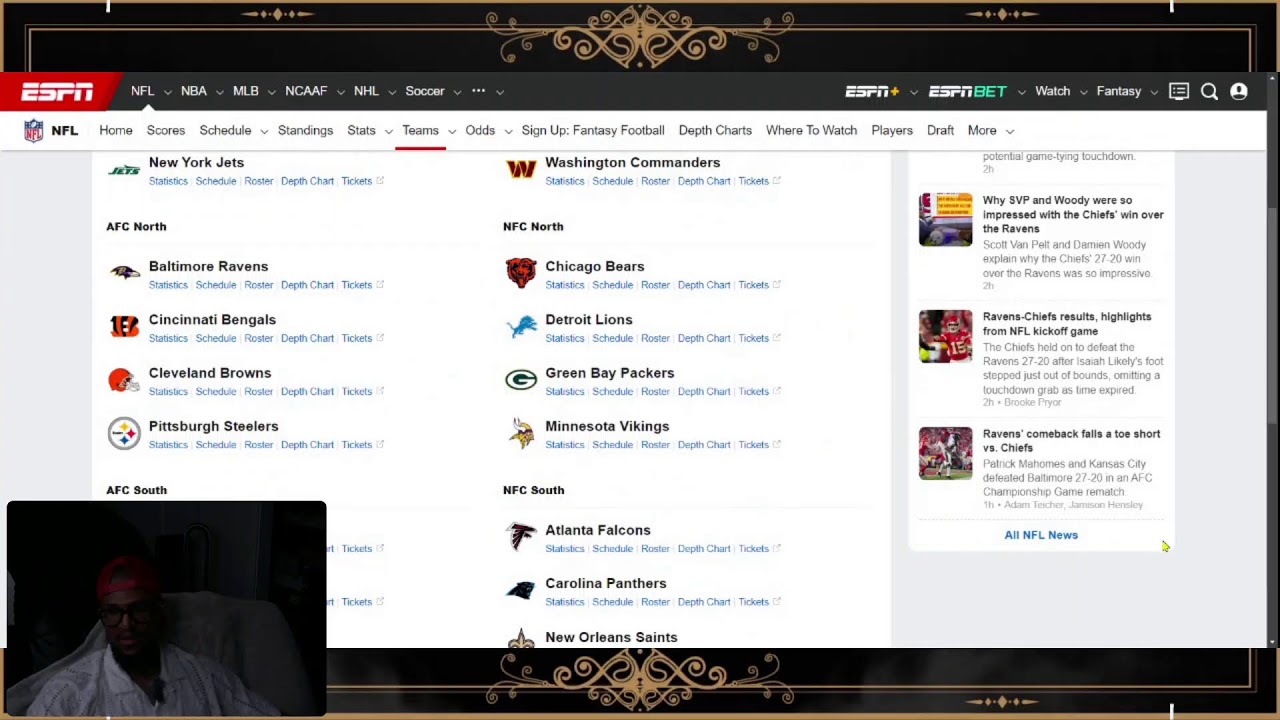Image resolution: width=1280 pixels, height=720 pixels.
Task: Click the New York Jets logo
Action: coord(125,170)
